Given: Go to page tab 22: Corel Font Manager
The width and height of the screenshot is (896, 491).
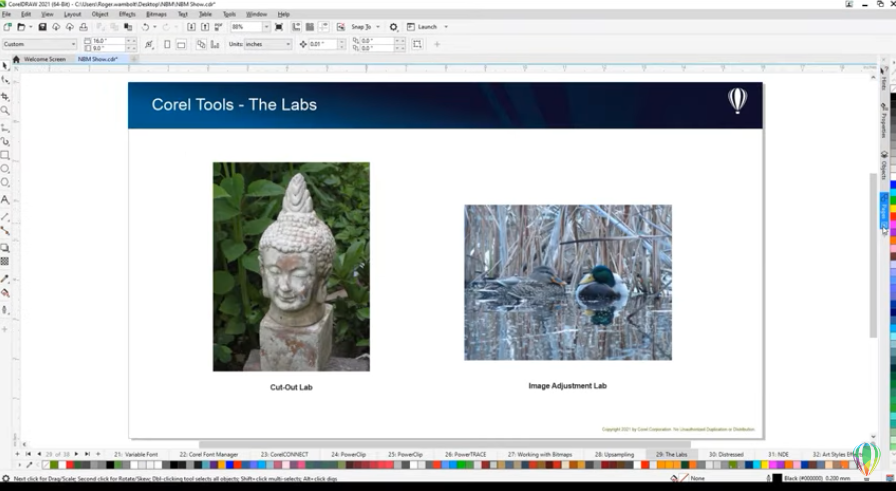Looking at the screenshot, I should 209,454.
